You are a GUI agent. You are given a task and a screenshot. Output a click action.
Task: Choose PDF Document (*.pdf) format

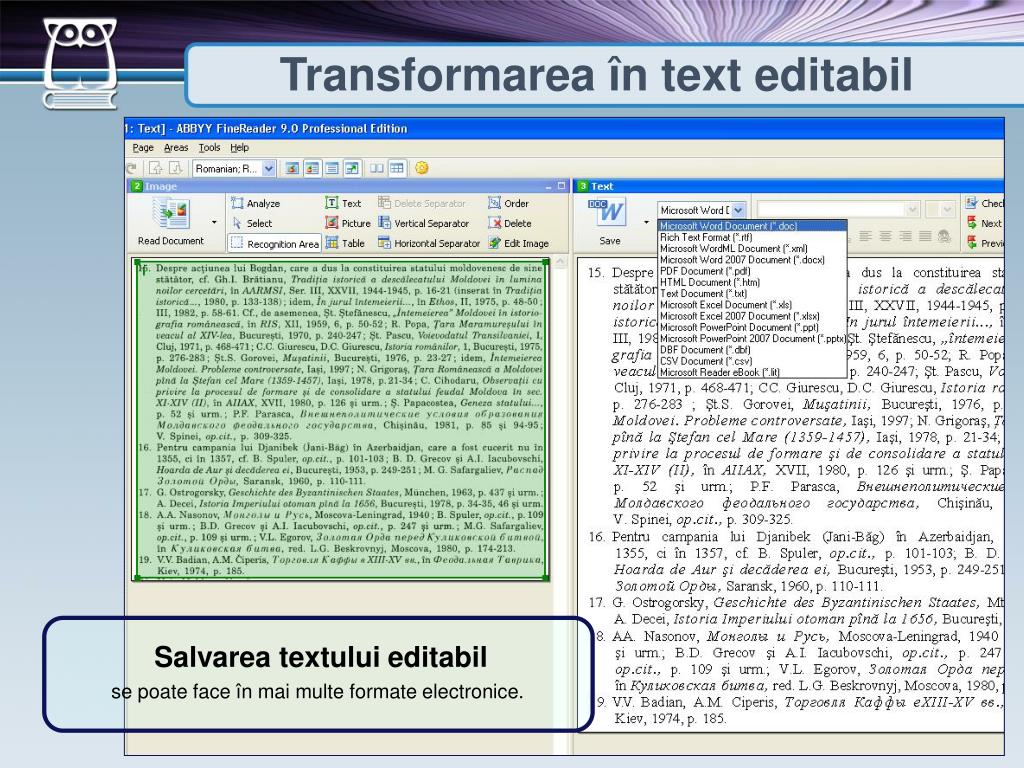(752, 271)
